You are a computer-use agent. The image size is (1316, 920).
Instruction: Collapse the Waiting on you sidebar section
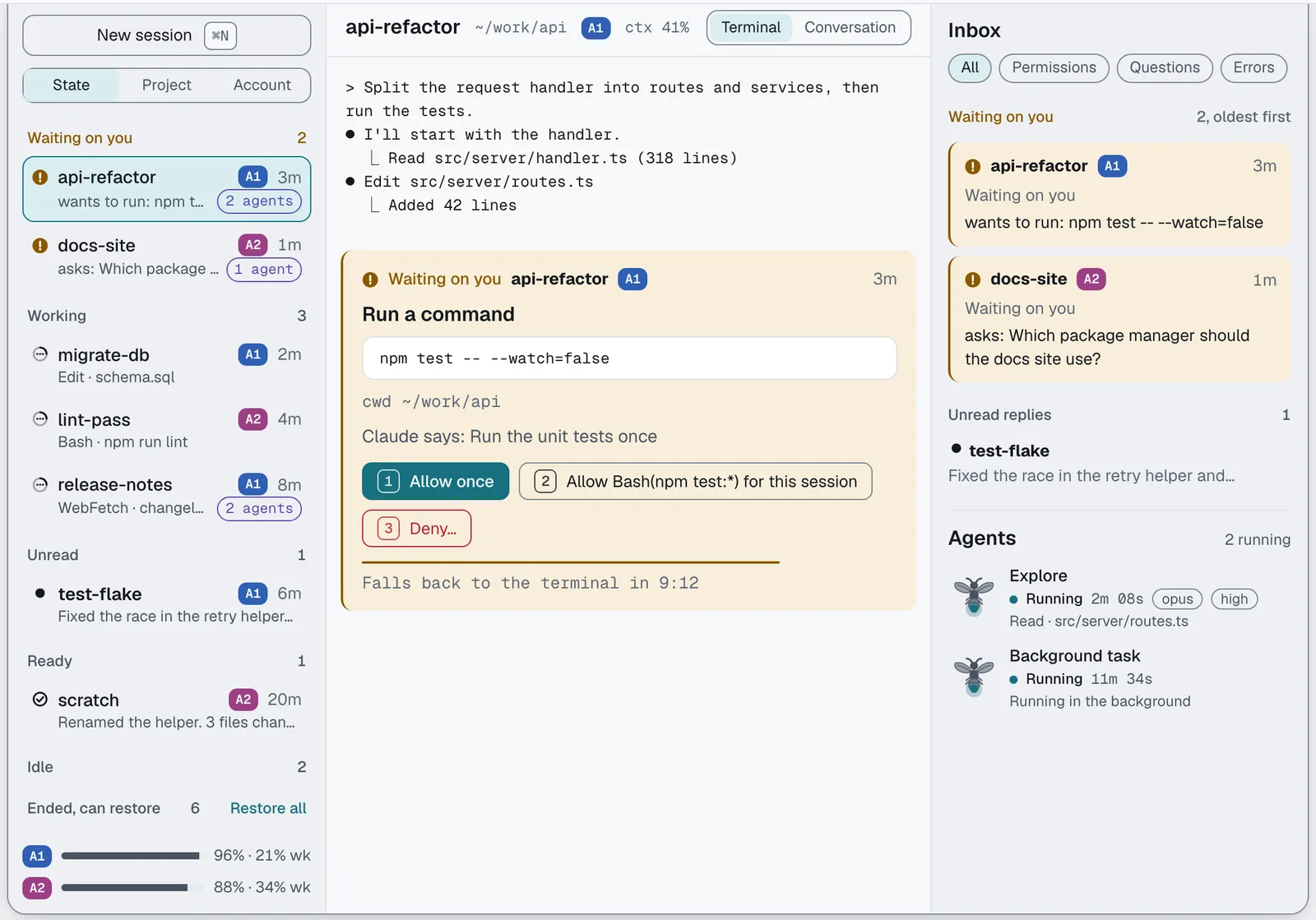tap(166, 138)
